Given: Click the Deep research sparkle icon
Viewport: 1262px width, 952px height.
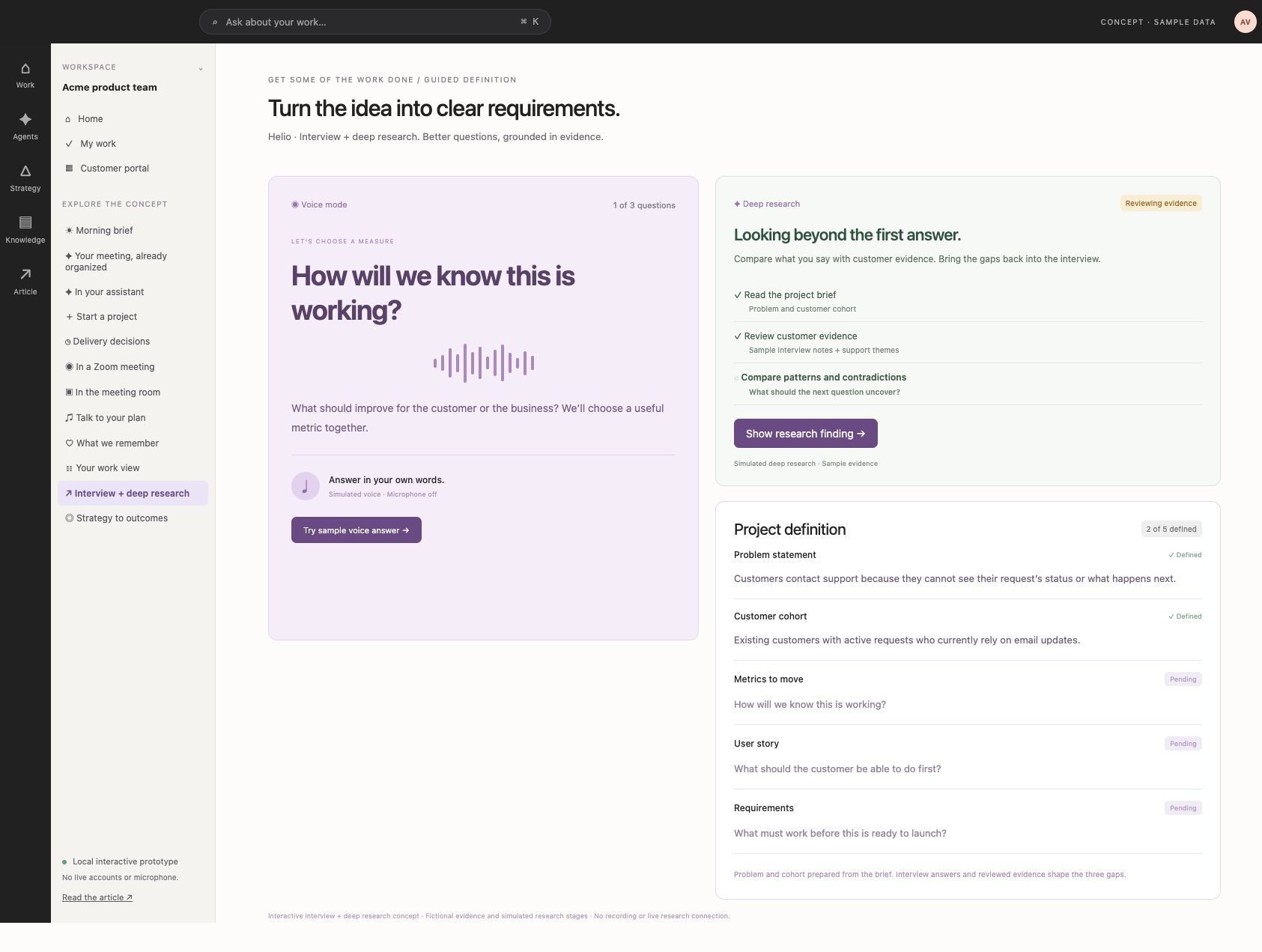Looking at the screenshot, I should (737, 204).
